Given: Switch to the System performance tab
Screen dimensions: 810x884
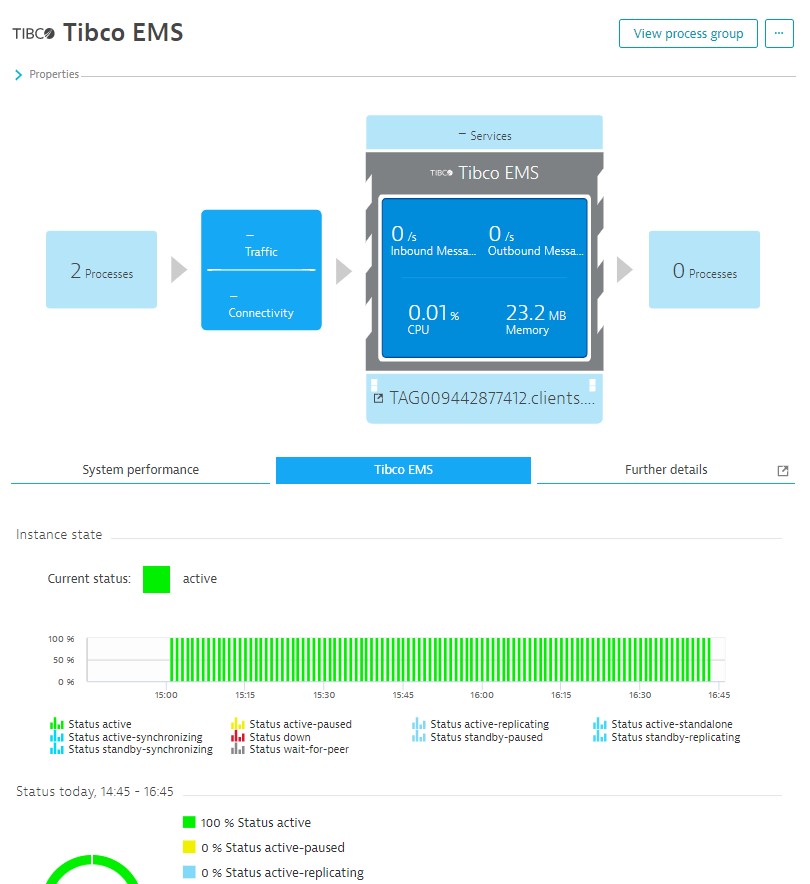Looking at the screenshot, I should pyautogui.click(x=140, y=470).
